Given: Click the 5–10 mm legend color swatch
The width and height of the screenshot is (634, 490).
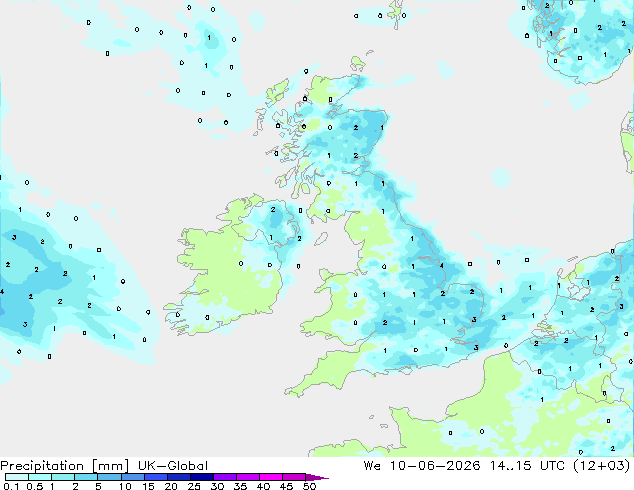Looking at the screenshot, I should tap(109, 477).
